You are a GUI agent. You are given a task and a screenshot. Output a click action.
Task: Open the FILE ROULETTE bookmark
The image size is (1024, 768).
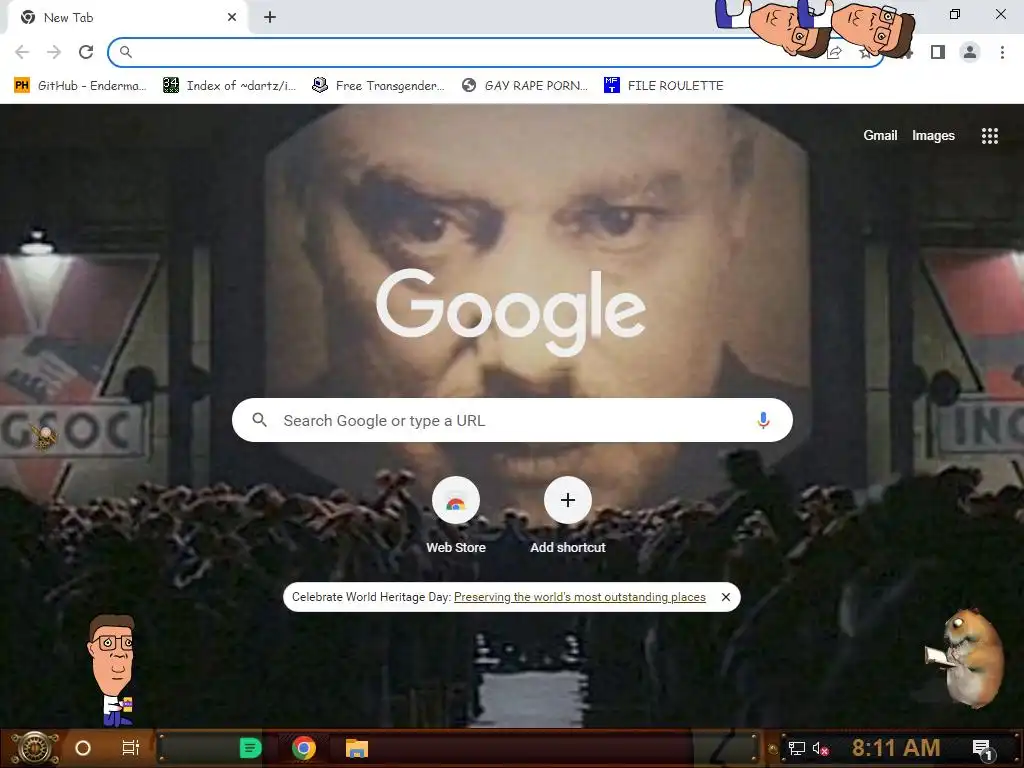[x=664, y=86]
